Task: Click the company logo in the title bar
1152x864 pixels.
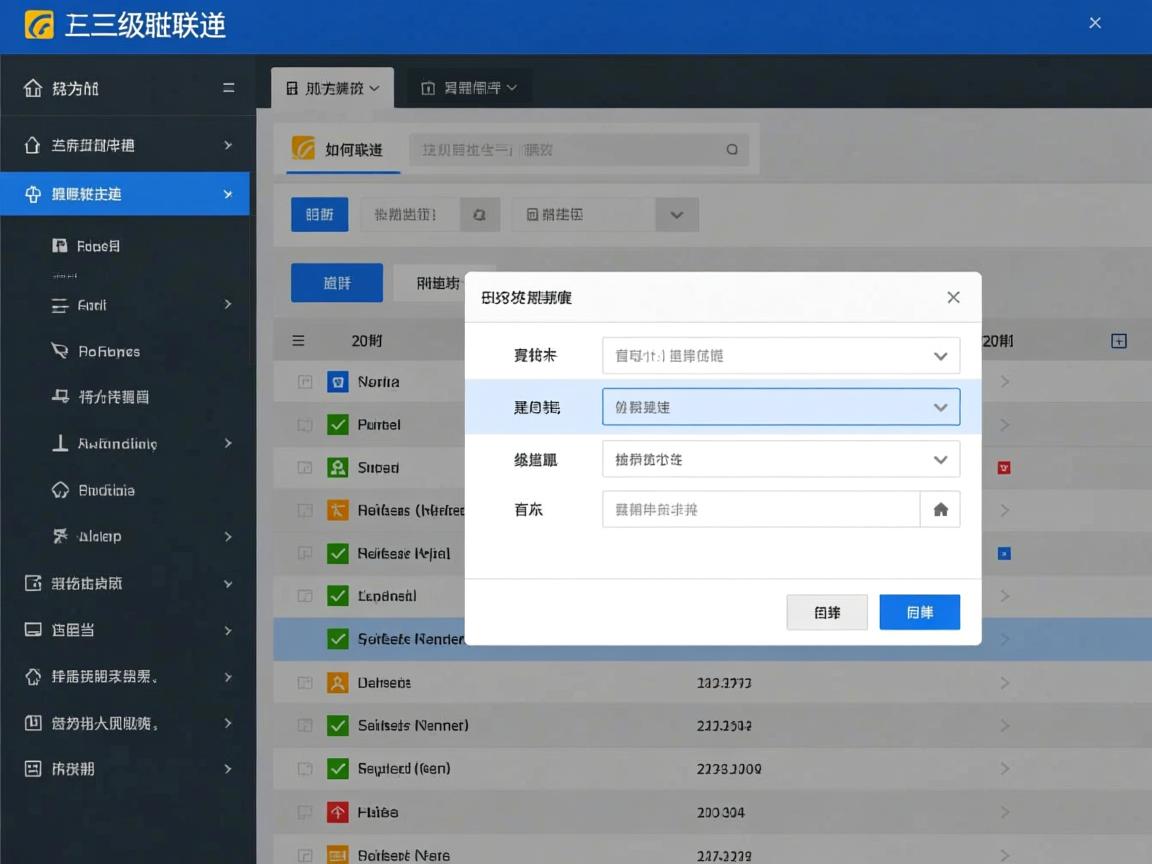Action: 41,22
